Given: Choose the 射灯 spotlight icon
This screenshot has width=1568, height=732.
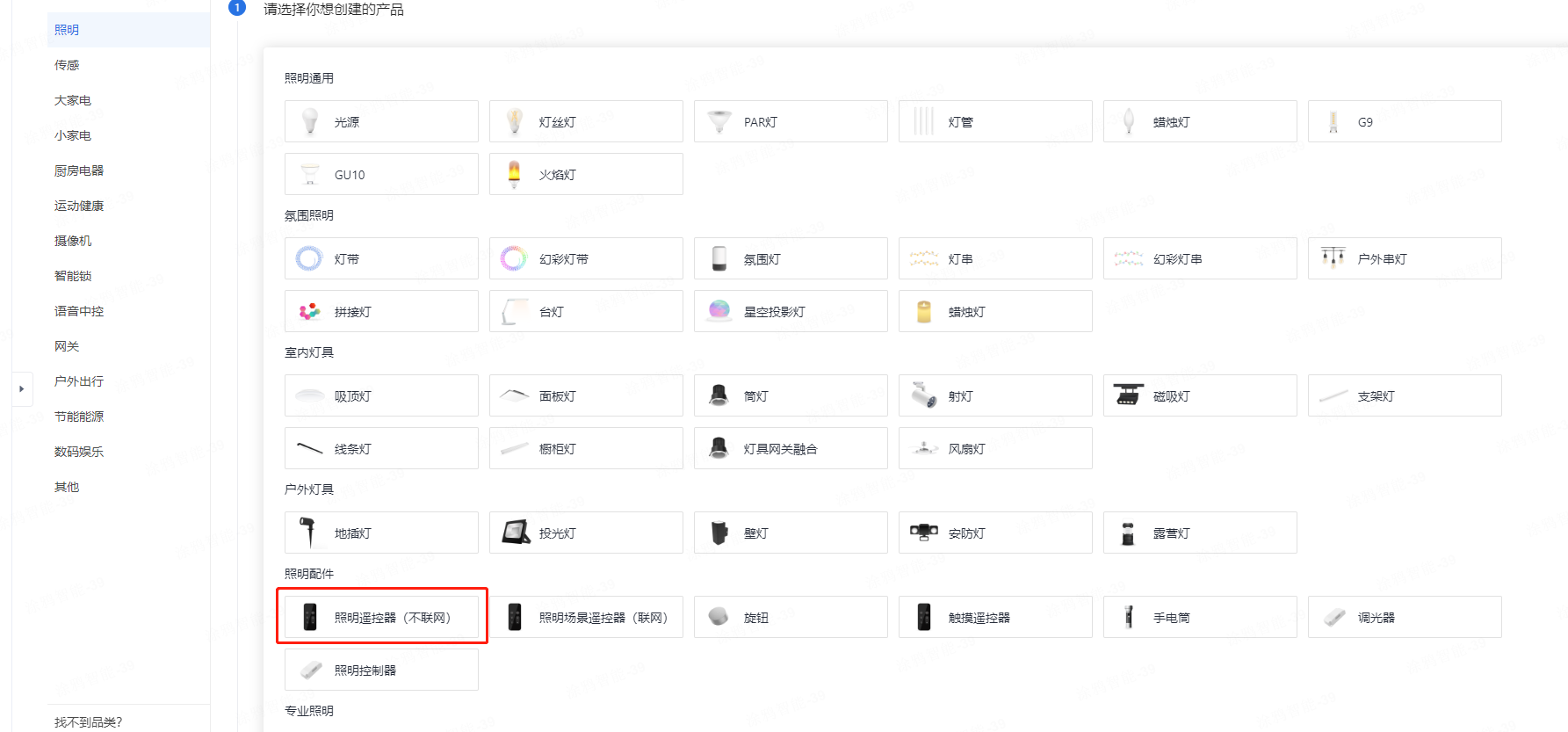Looking at the screenshot, I should pyautogui.click(x=924, y=395).
